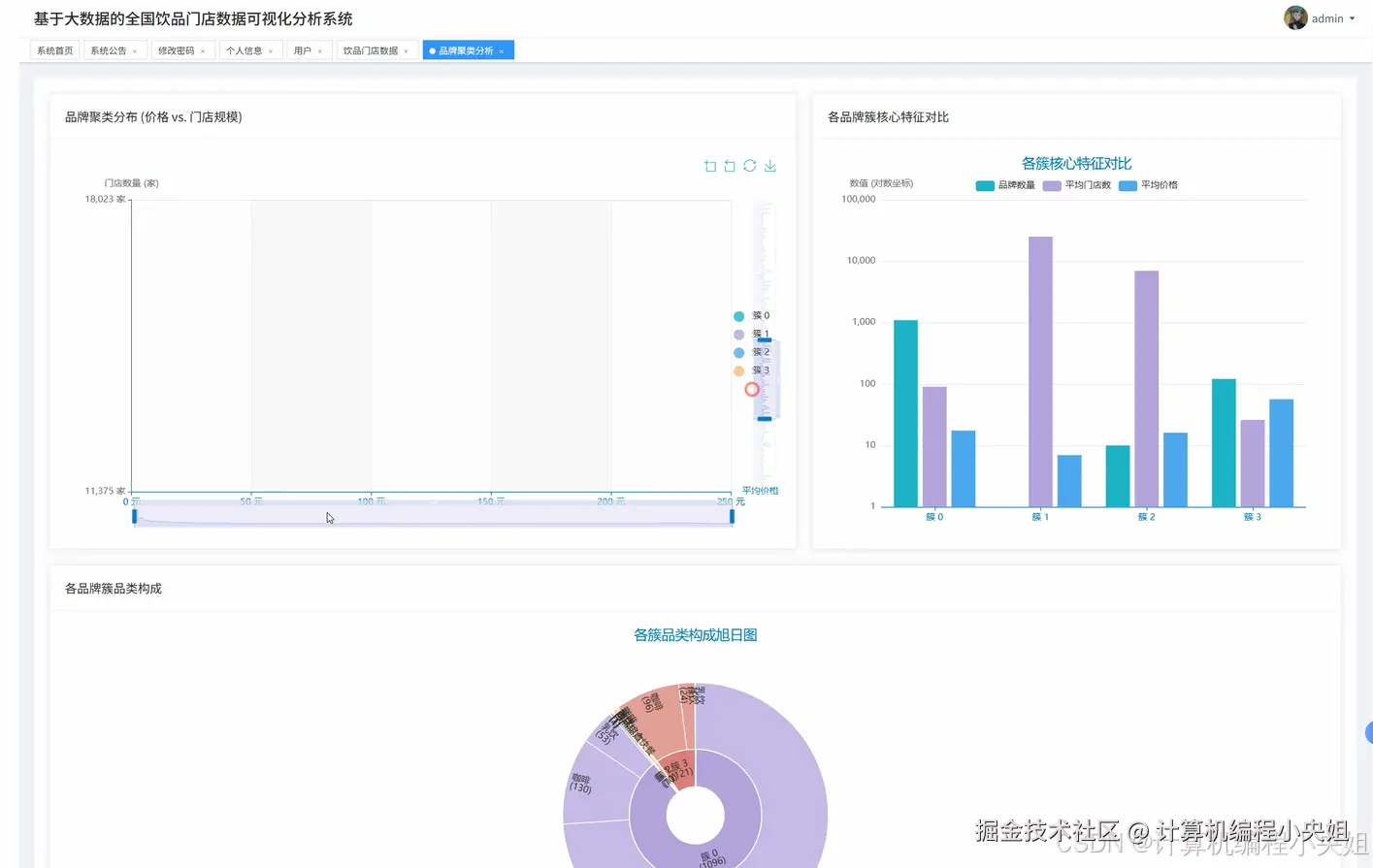
Task: Activate area zoom tool in scatter chart toolbox
Action: (x=710, y=166)
